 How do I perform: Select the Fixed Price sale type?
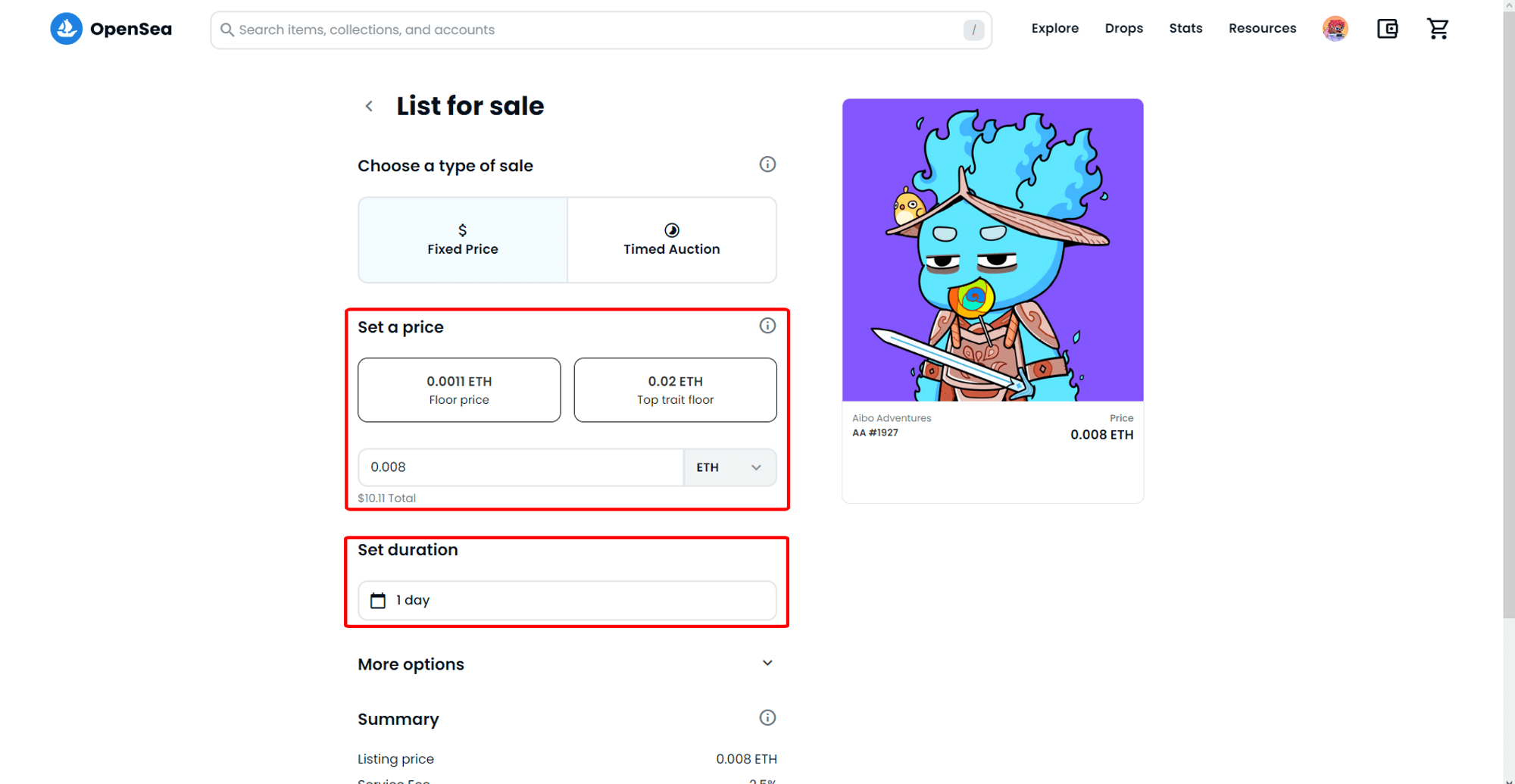(463, 240)
